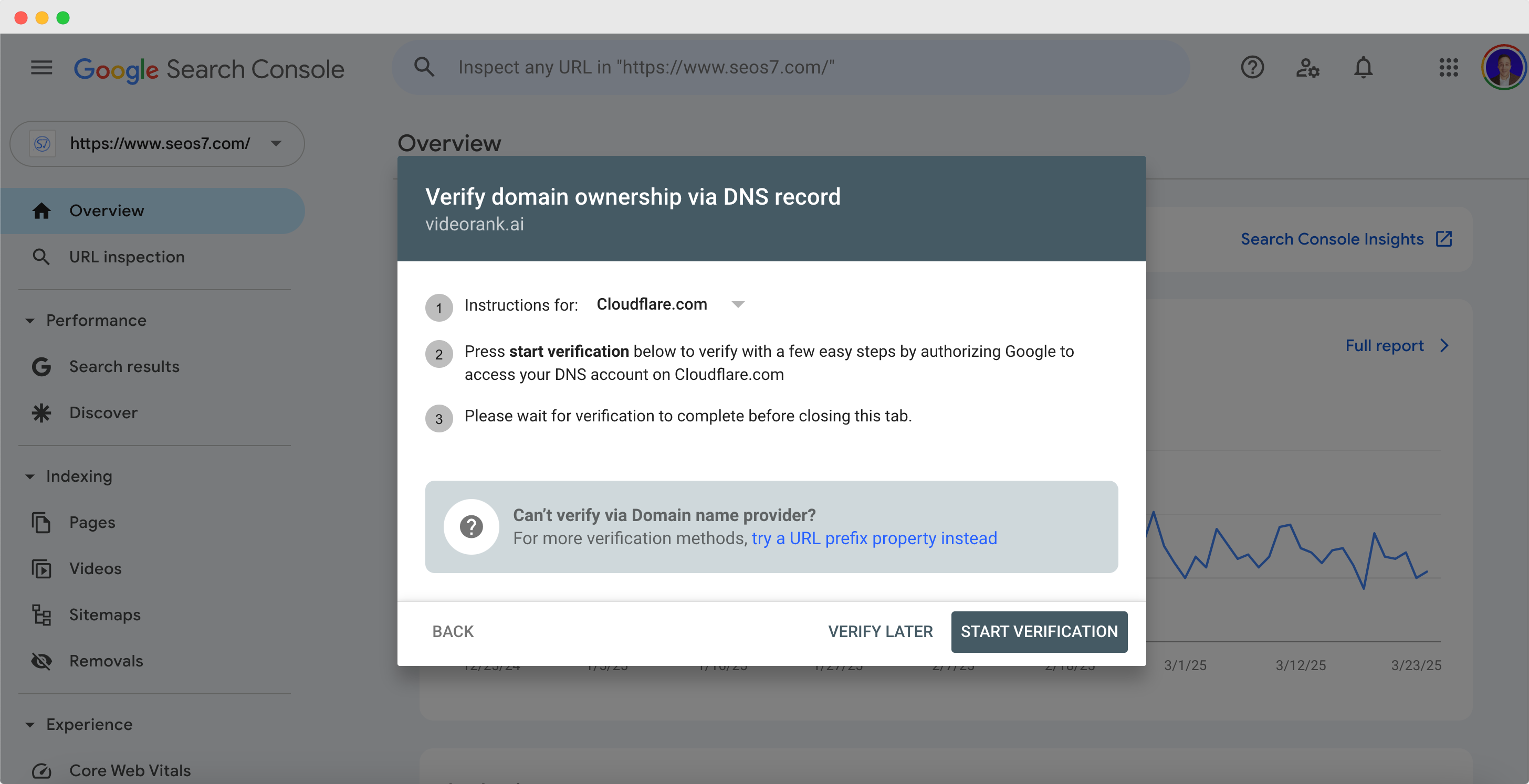Click the VERIFY LATER button
The height and width of the screenshot is (784, 1529).
(879, 632)
